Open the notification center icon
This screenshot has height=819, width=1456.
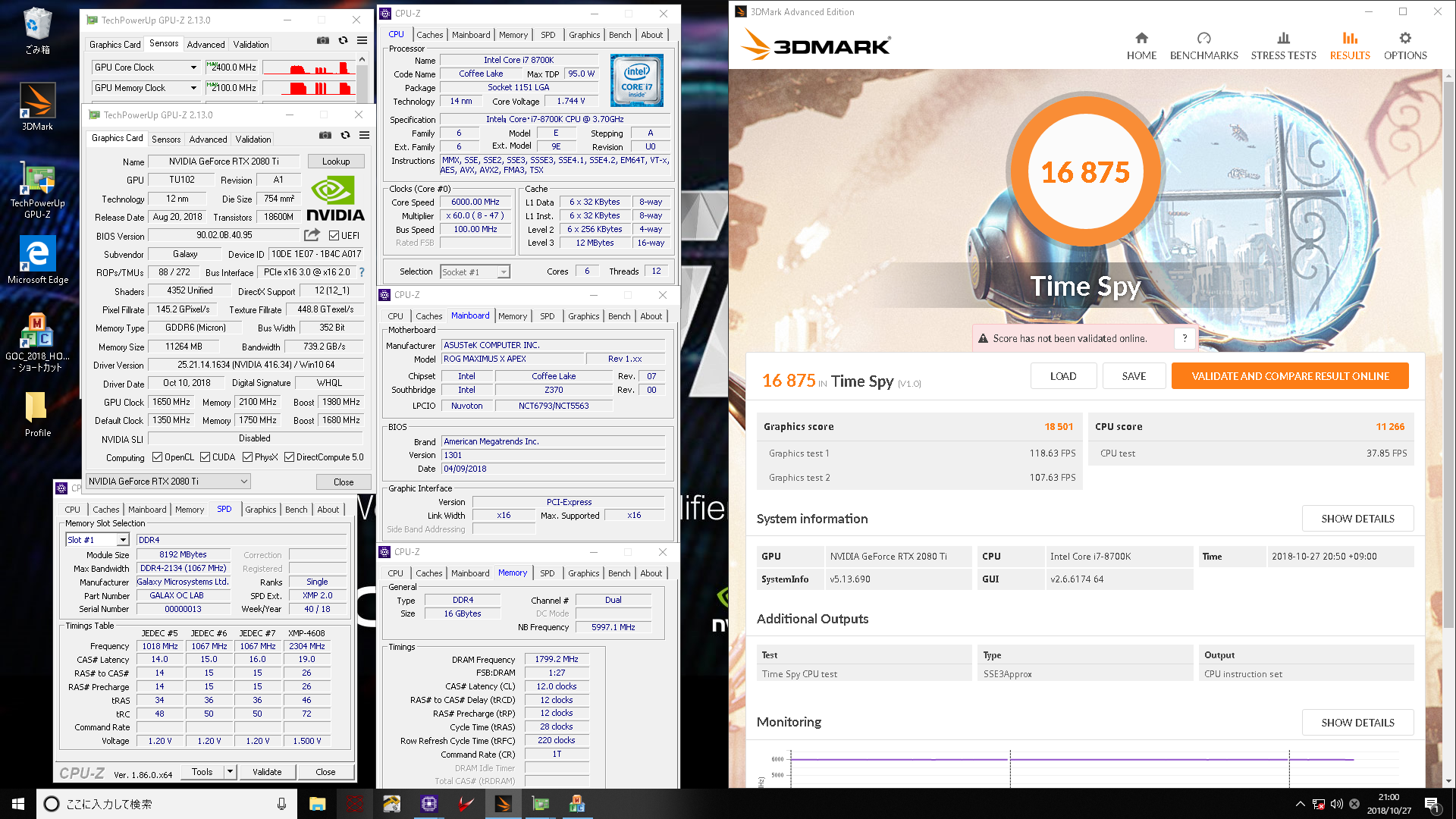[x=1432, y=804]
